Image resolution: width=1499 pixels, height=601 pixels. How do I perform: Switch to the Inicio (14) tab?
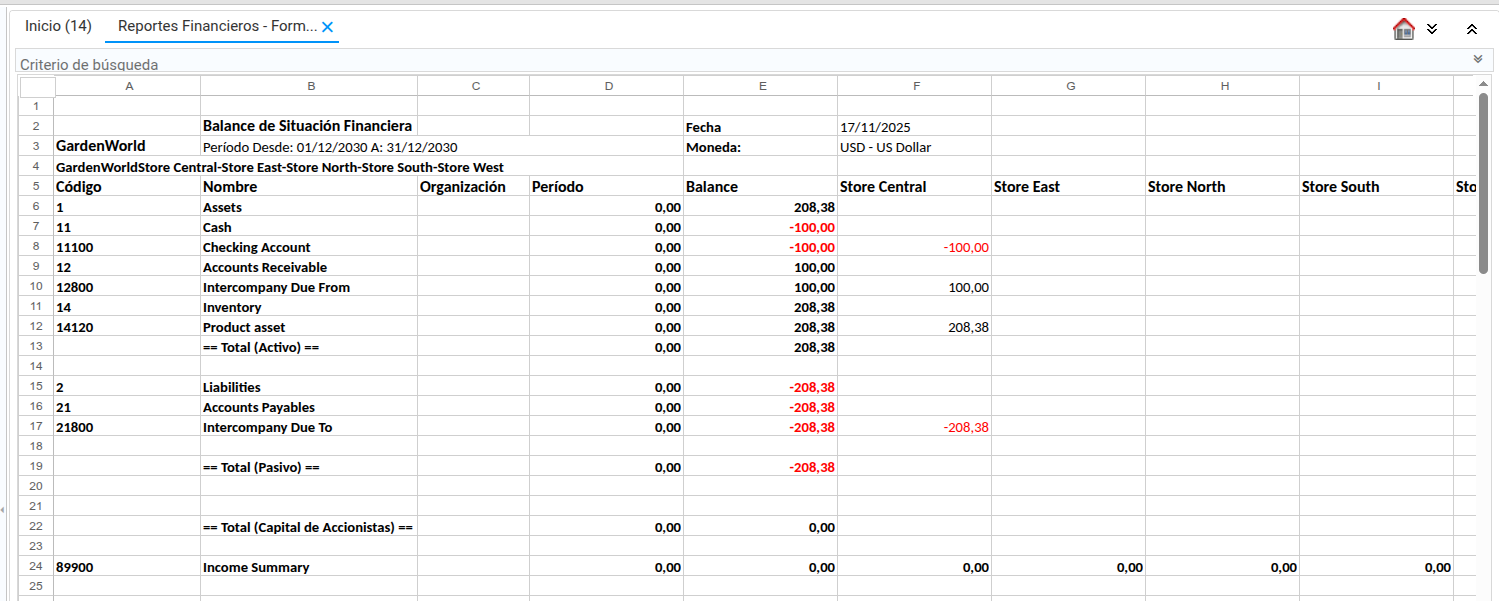click(57, 26)
